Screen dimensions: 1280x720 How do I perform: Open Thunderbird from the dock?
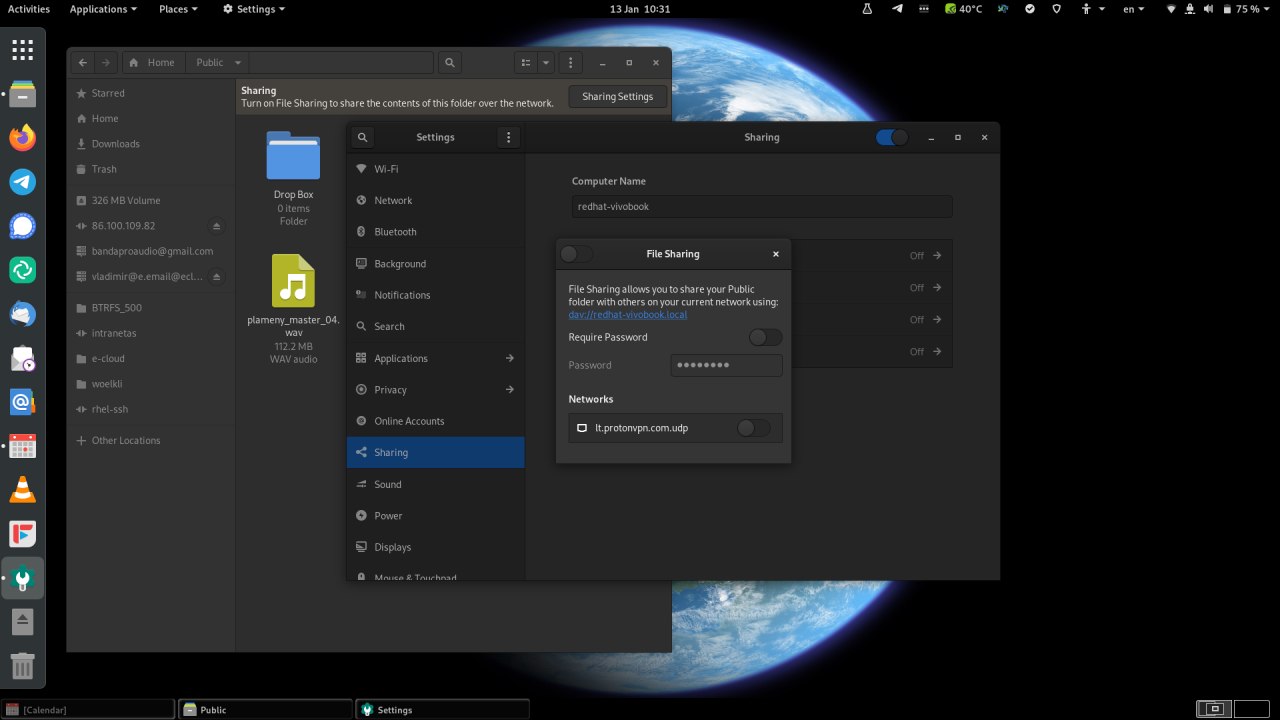23,314
